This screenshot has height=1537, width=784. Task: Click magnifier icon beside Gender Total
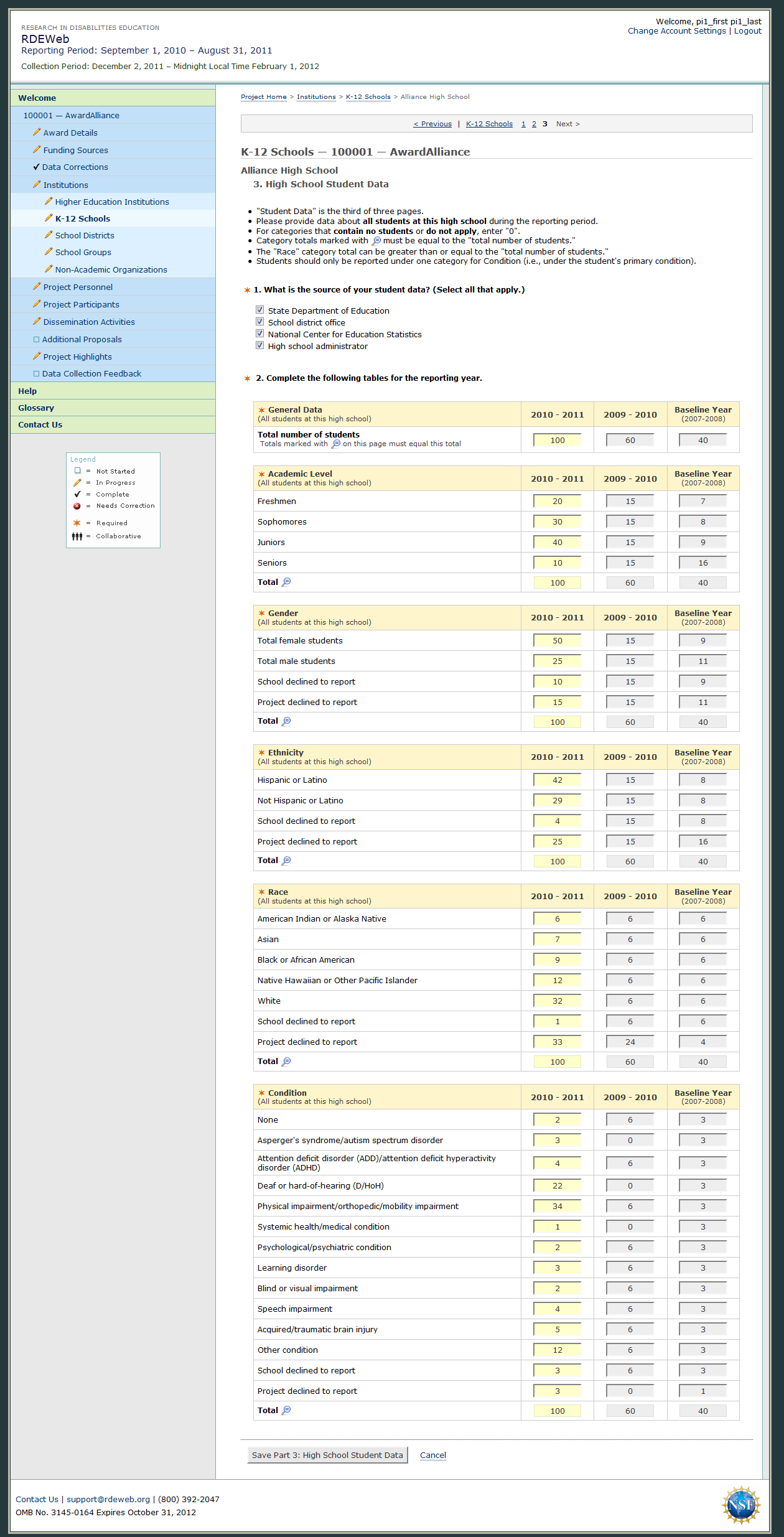point(286,721)
